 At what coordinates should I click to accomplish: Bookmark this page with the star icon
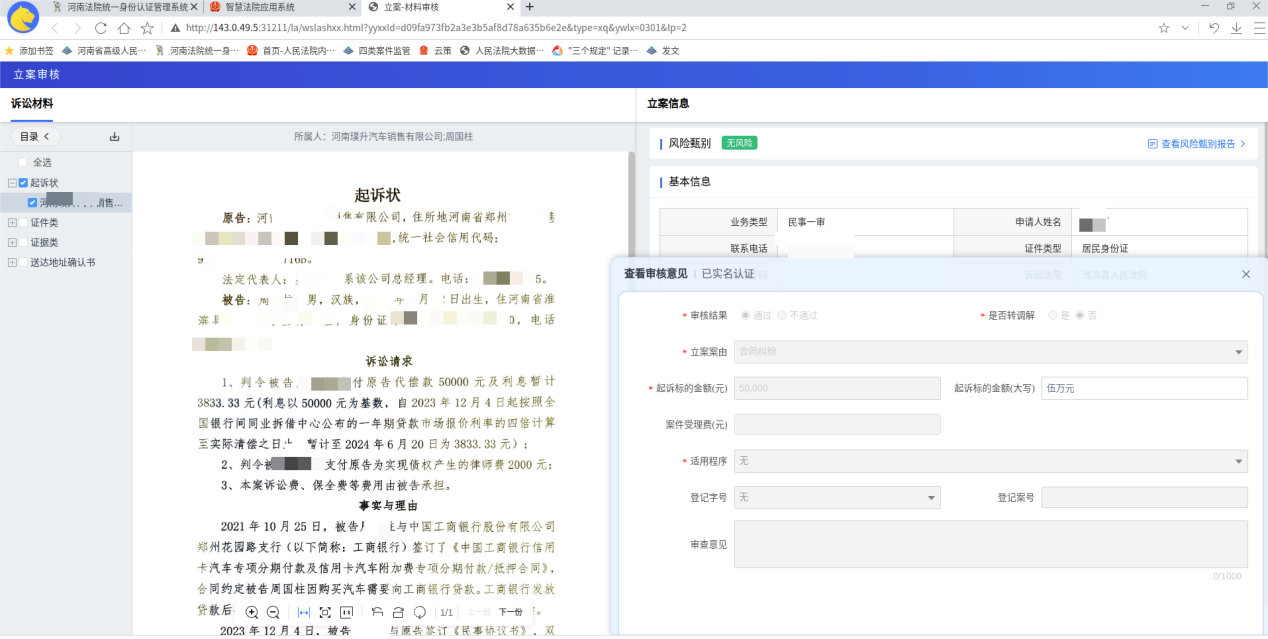click(x=147, y=28)
